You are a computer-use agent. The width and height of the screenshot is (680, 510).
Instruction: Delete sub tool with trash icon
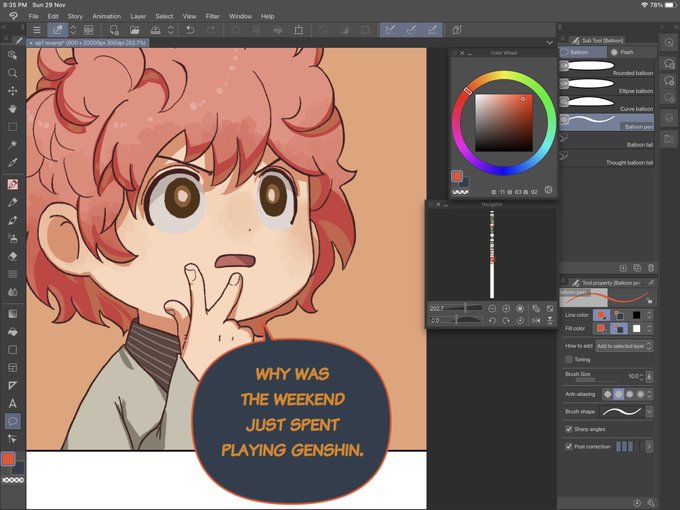(651, 268)
